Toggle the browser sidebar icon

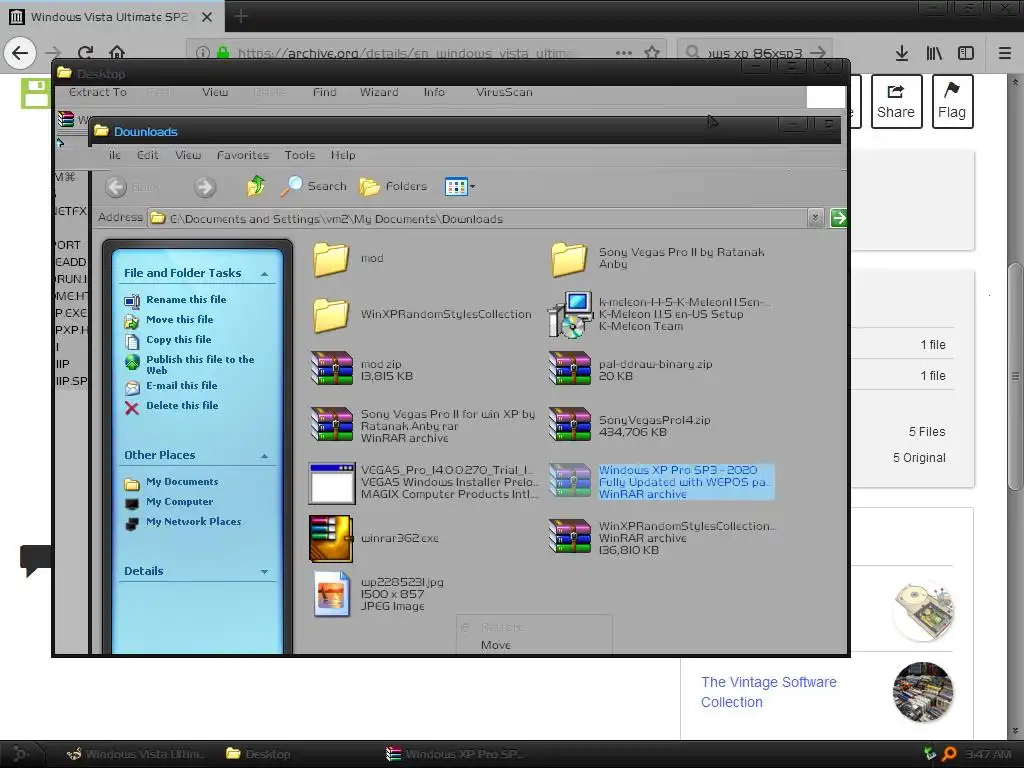pyautogui.click(x=966, y=53)
